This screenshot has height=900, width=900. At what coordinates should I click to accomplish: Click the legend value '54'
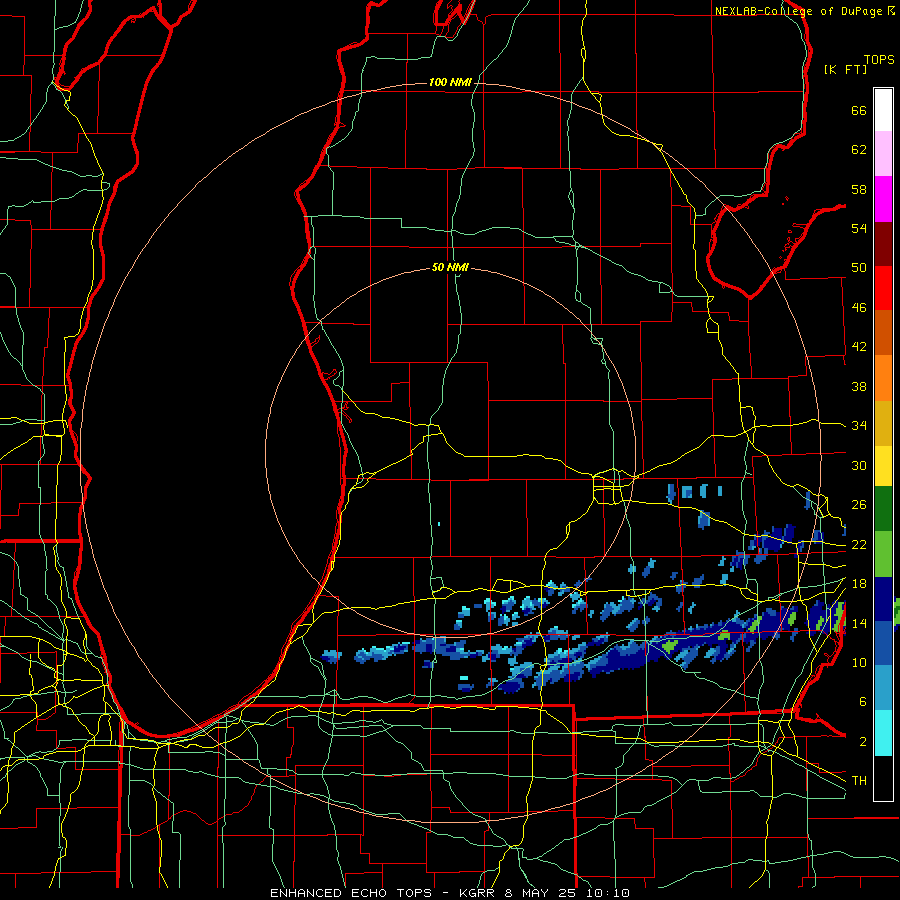pyautogui.click(x=859, y=228)
